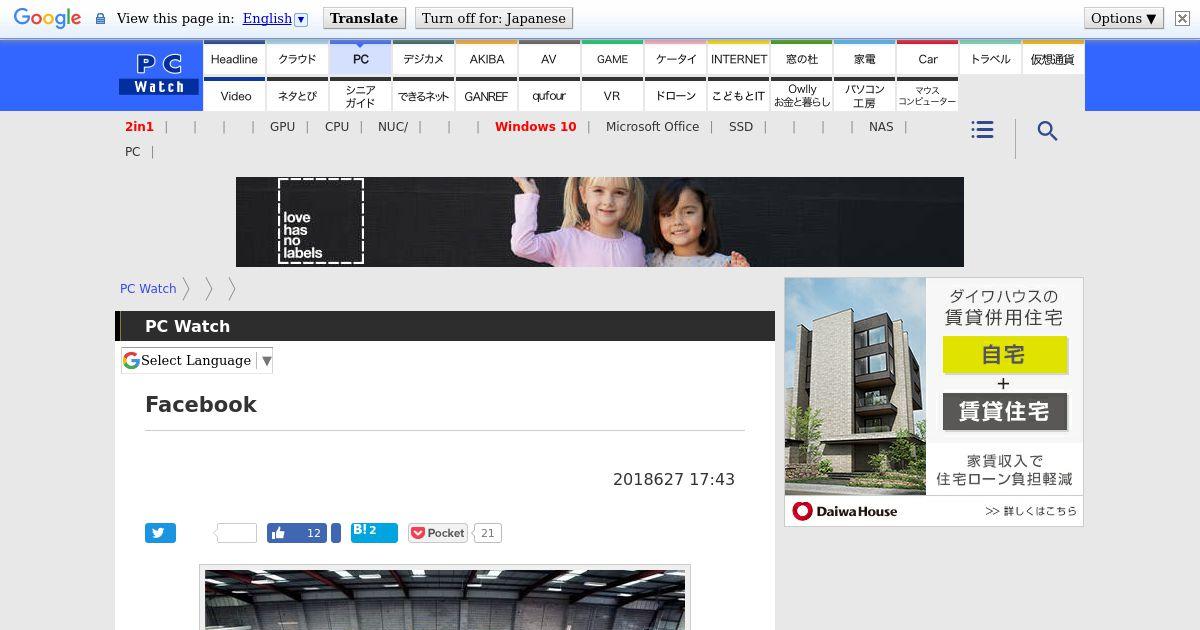Click the SSD topic link
The image size is (1200, 630).
(741, 126)
